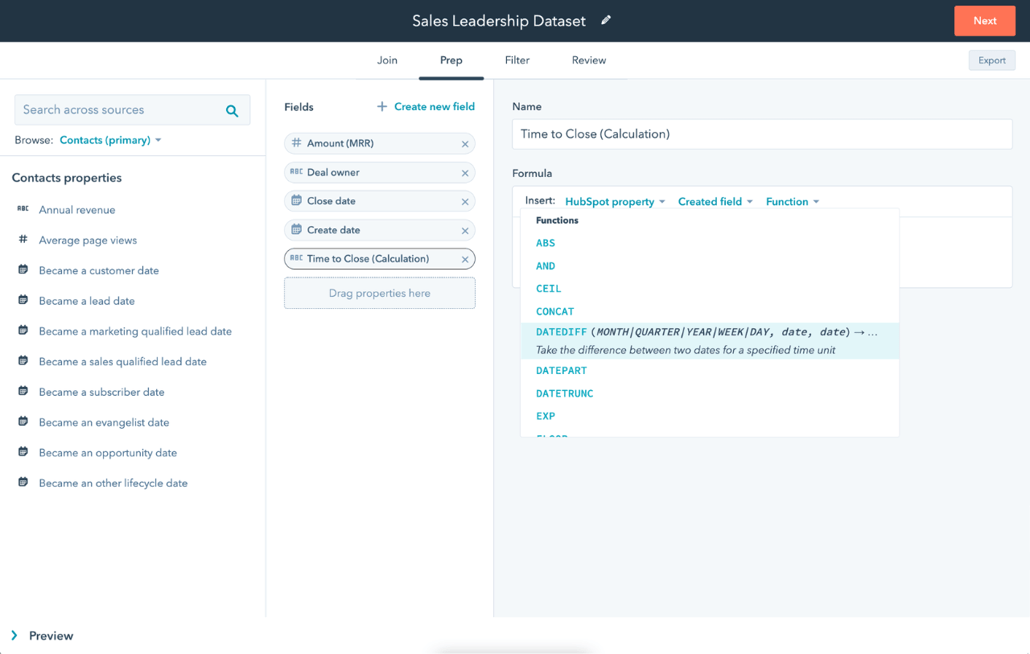The width and height of the screenshot is (1030, 654).
Task: Click the number icon of Amount (MRR)
Action: click(296, 142)
